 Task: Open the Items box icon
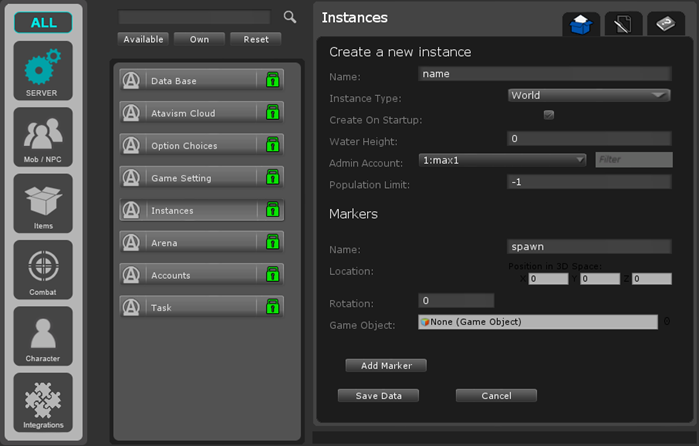(43, 204)
